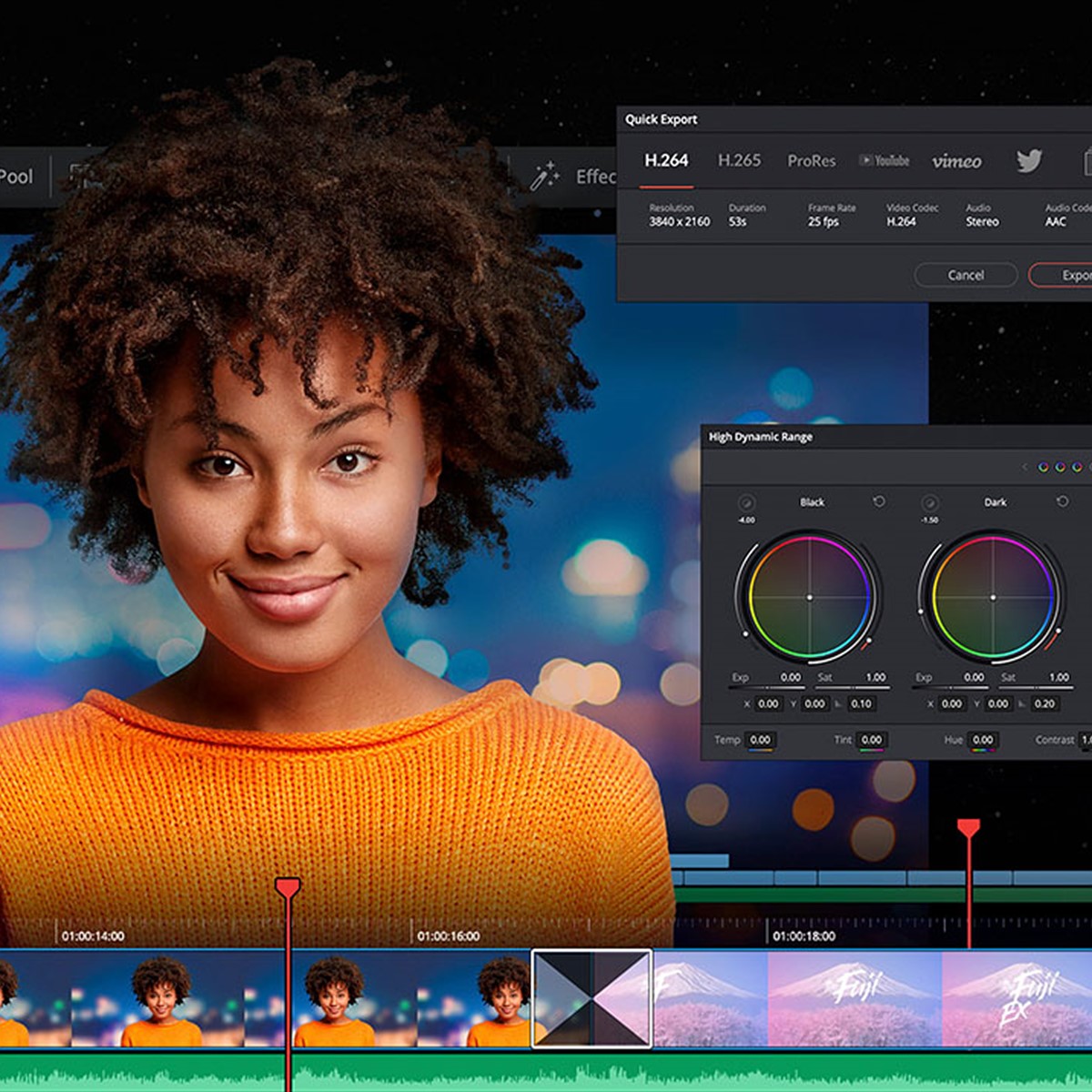Toggle bypass above the Black wheel
1092x1092 pixels.
point(746,503)
